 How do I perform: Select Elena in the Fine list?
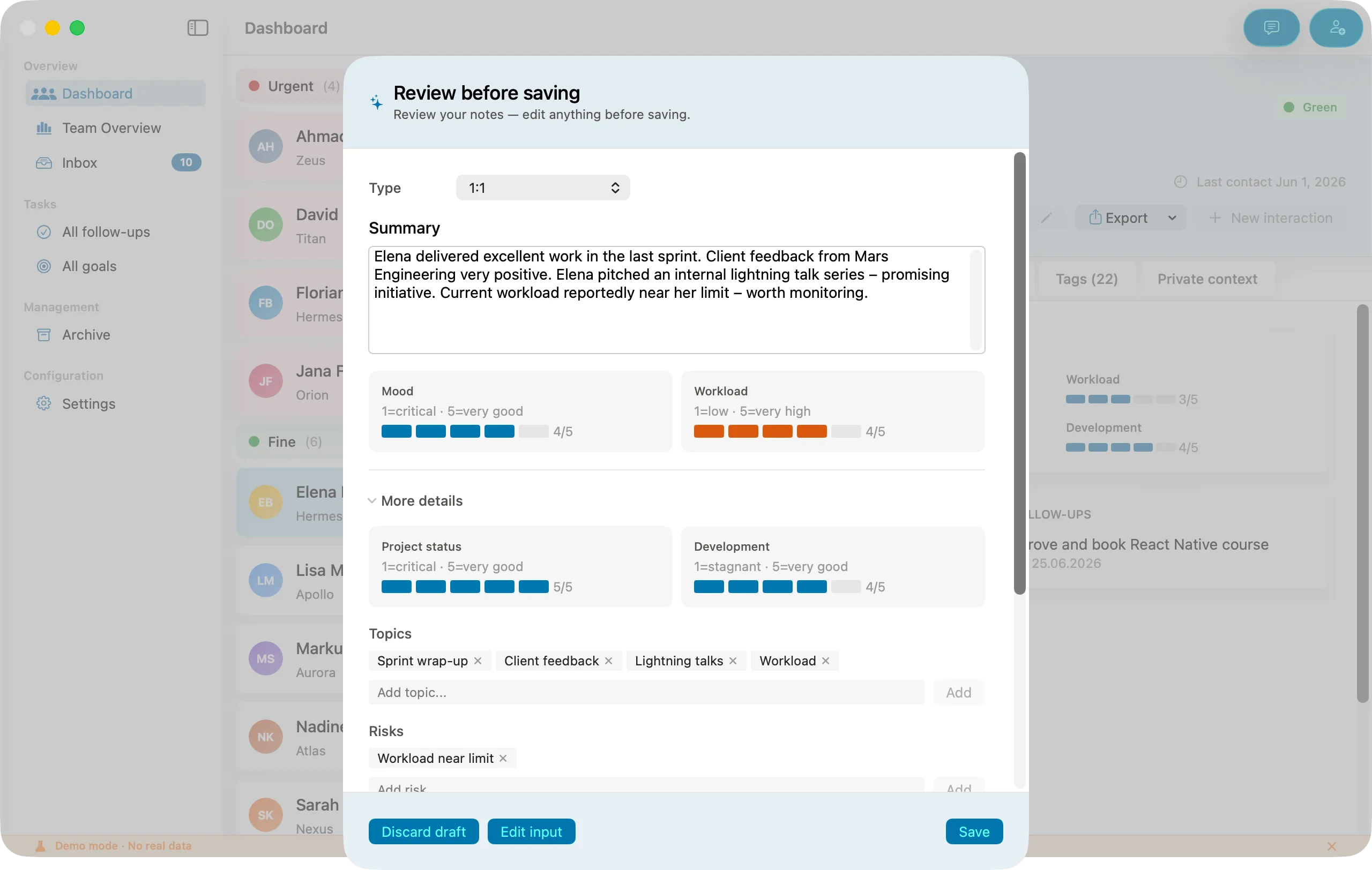click(290, 502)
